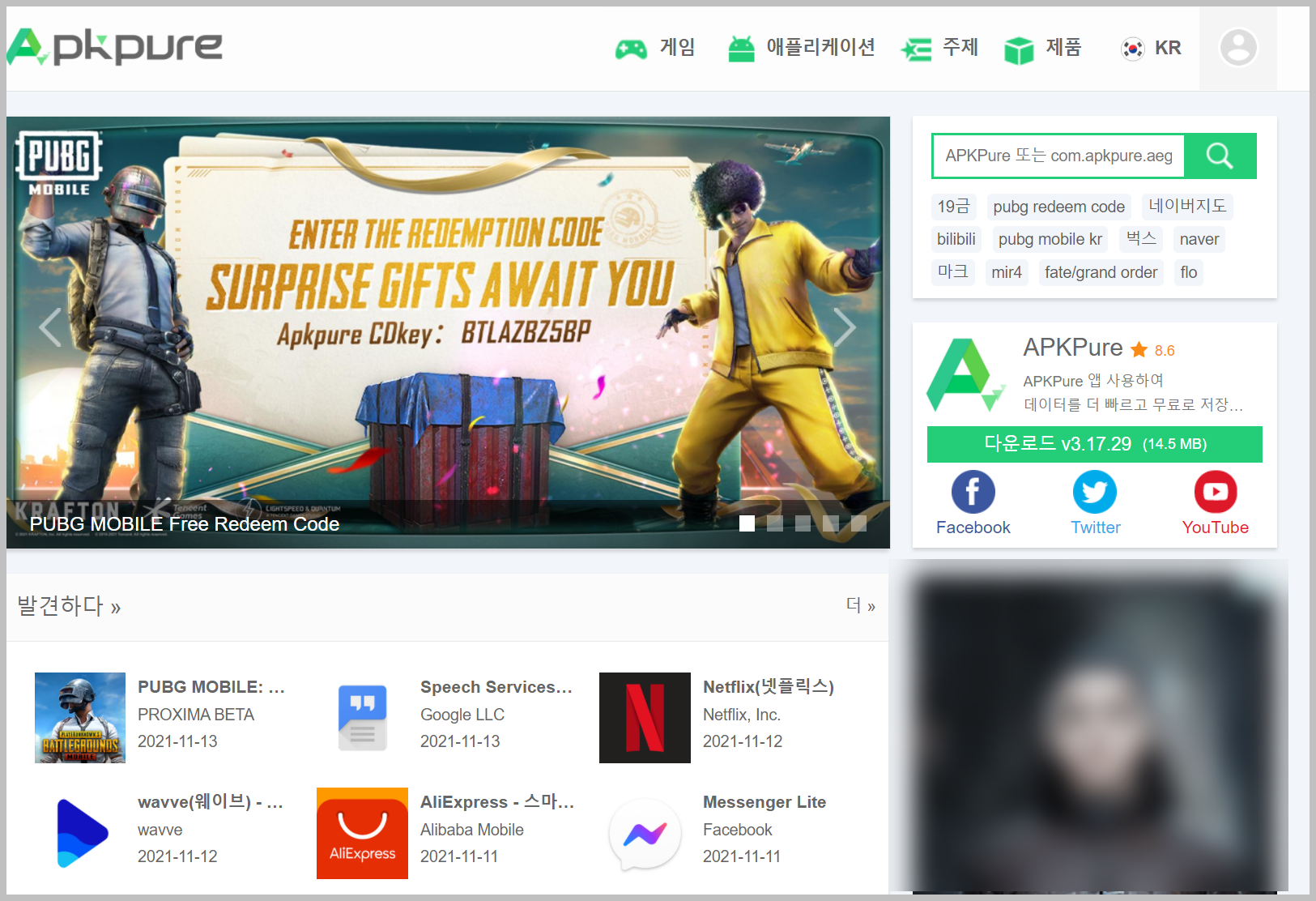Show previous banner slide arrow
1316x901 pixels.
point(50,327)
